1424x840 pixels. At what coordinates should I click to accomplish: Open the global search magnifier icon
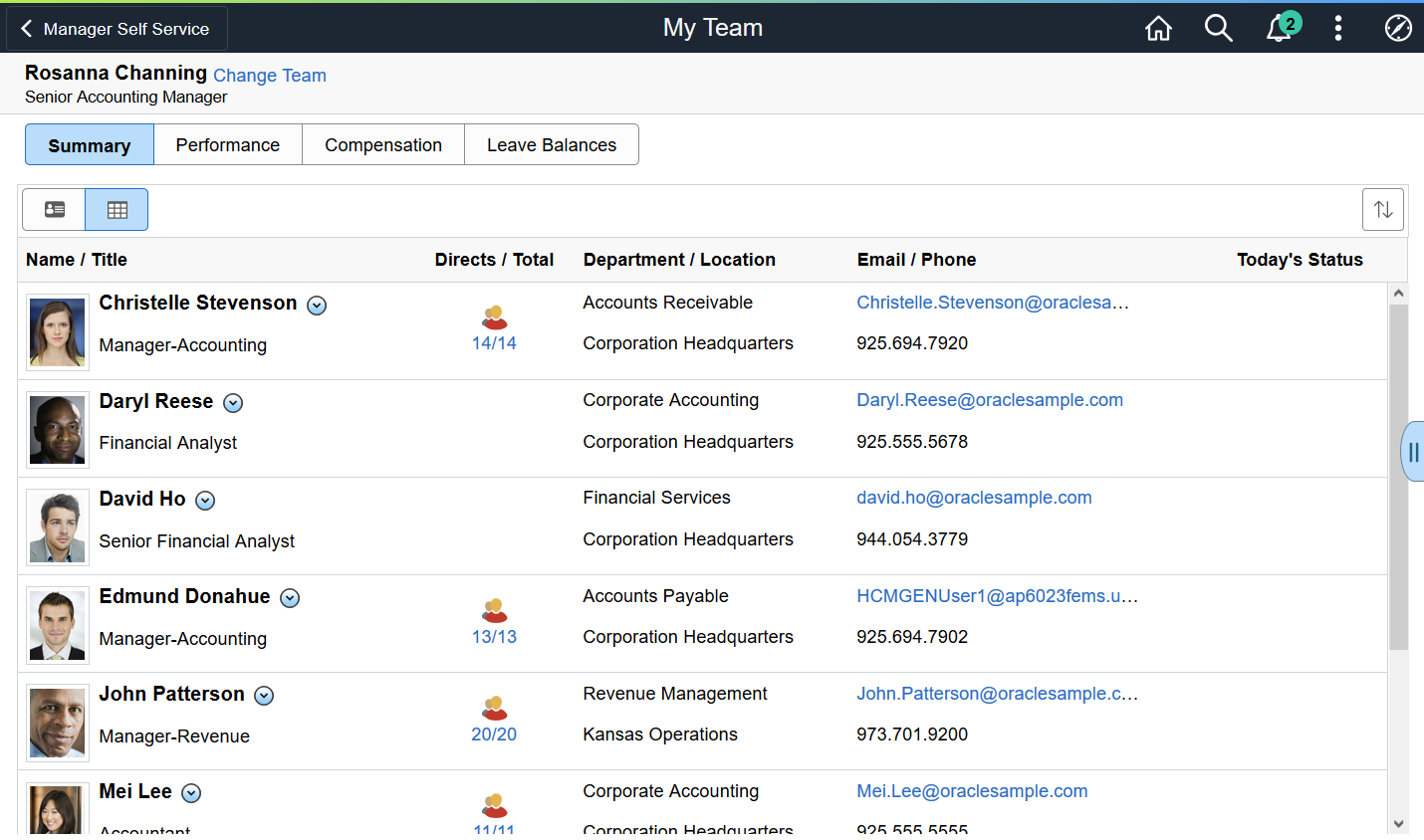point(1218,28)
